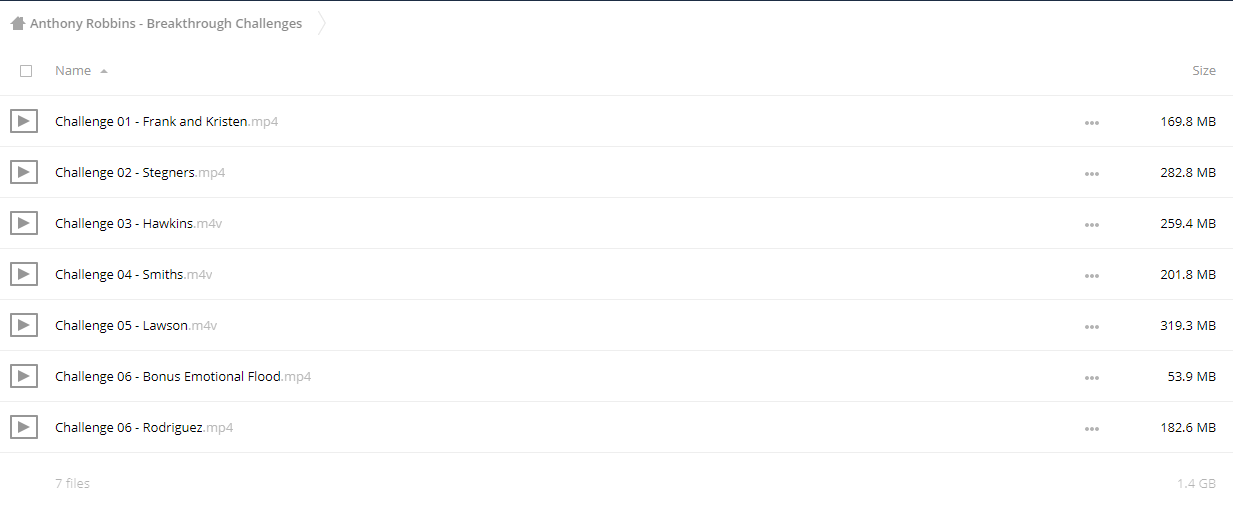Image resolution: width=1233 pixels, height=528 pixels.
Task: Open the Anthony Robbins - Breakthrough Challenges breadcrumb
Action: 166,23
